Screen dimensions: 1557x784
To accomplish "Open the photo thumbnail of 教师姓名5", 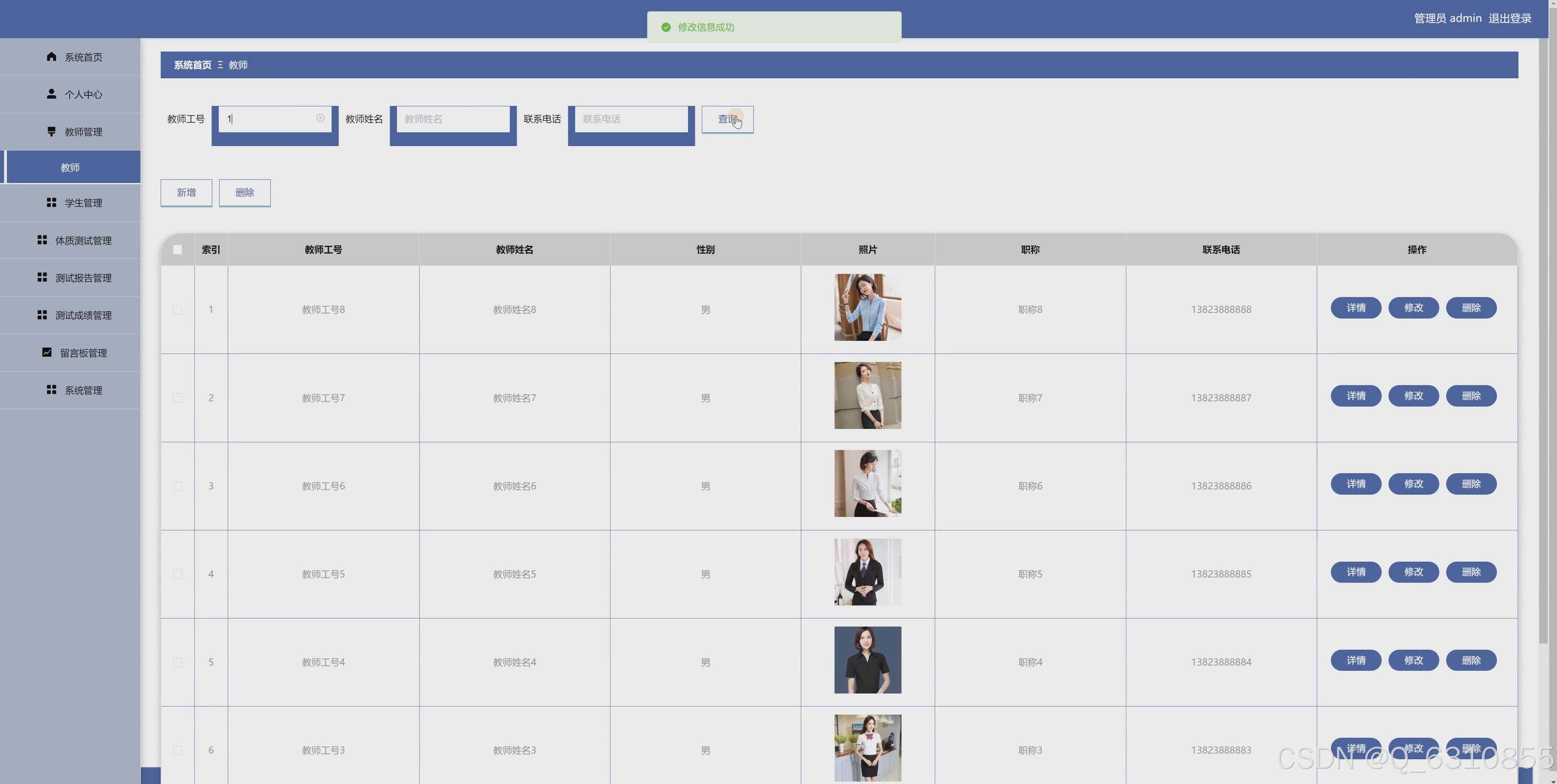I will tap(867, 572).
